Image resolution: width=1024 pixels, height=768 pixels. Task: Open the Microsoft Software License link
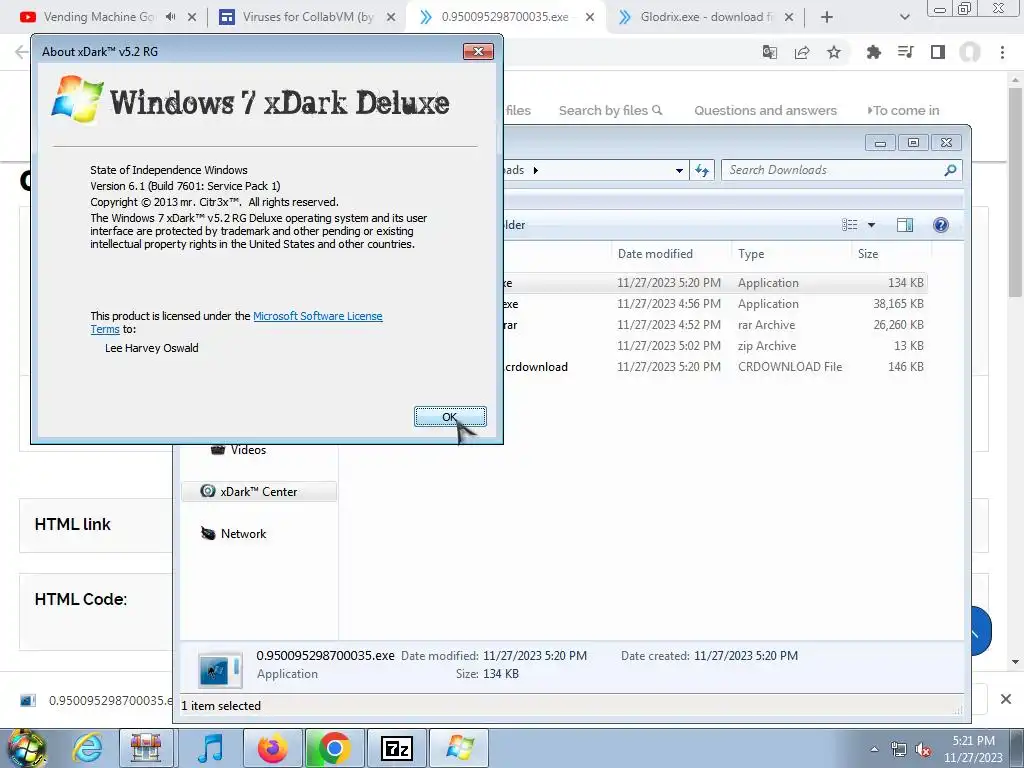pyautogui.click(x=317, y=316)
